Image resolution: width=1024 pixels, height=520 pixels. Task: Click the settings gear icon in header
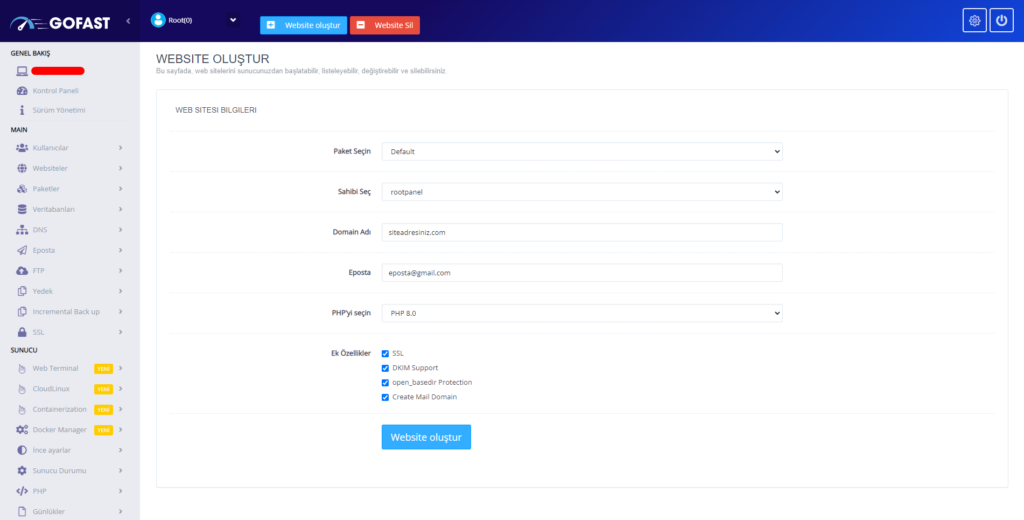(x=974, y=21)
